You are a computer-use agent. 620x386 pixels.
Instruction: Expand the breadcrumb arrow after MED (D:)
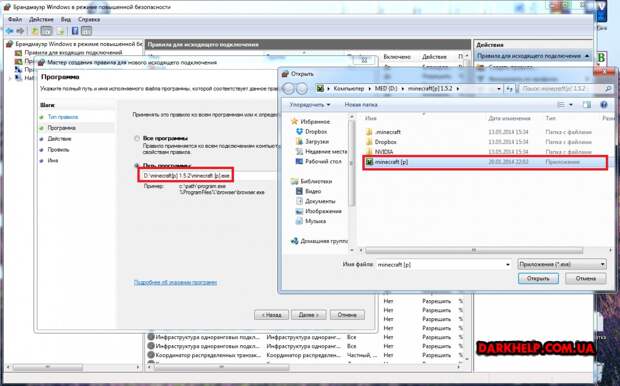pyautogui.click(x=403, y=89)
